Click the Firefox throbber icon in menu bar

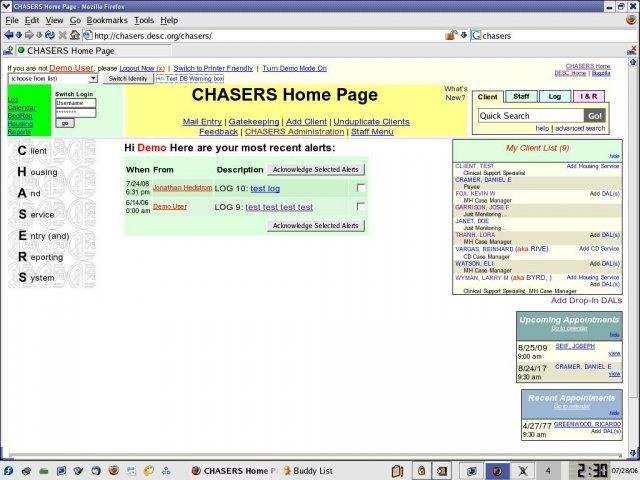(x=631, y=20)
